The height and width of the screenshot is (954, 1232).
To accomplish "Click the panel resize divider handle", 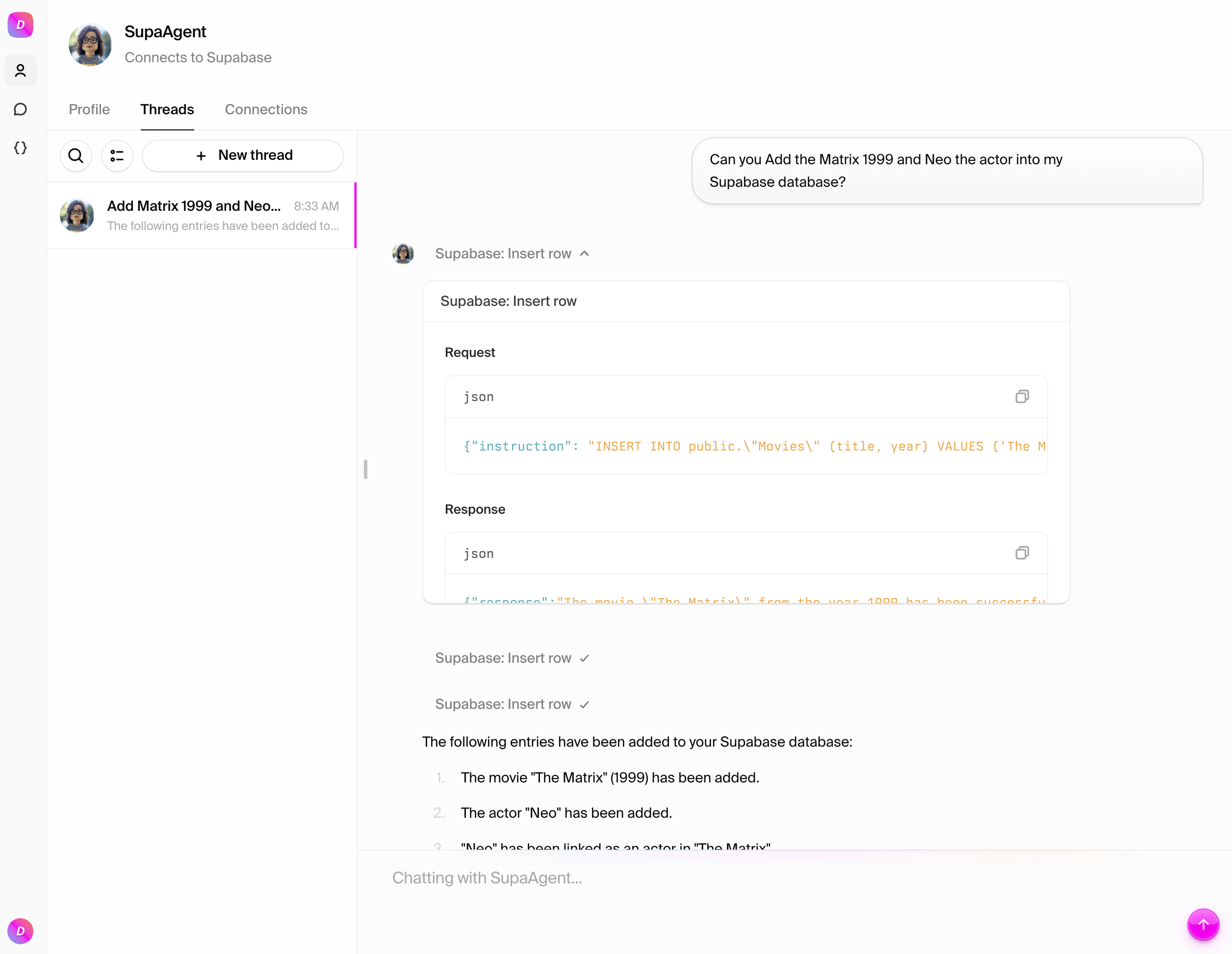I will coord(365,469).
